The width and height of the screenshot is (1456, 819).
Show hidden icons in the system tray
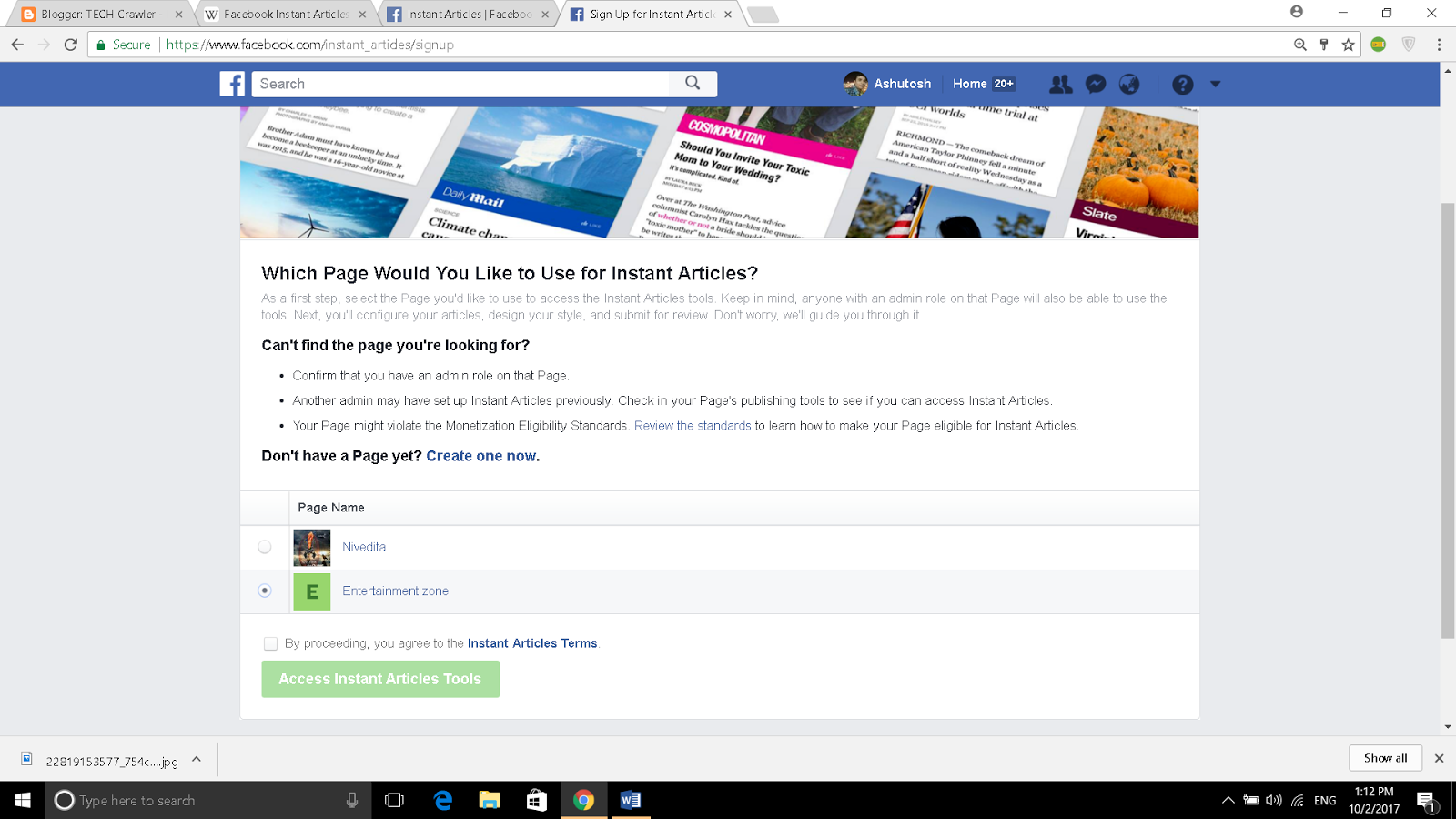(x=1228, y=801)
